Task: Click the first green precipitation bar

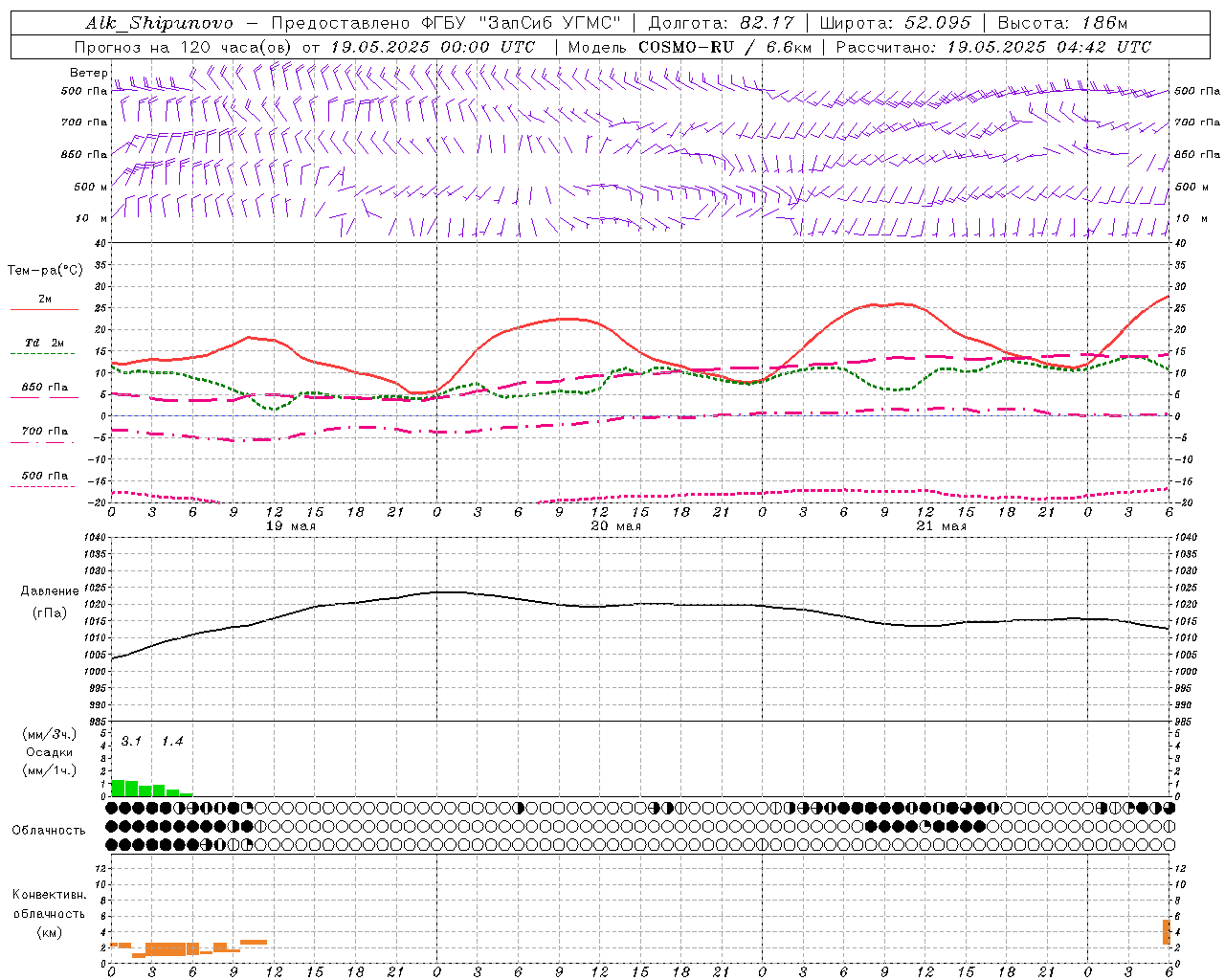Action: pos(119,789)
